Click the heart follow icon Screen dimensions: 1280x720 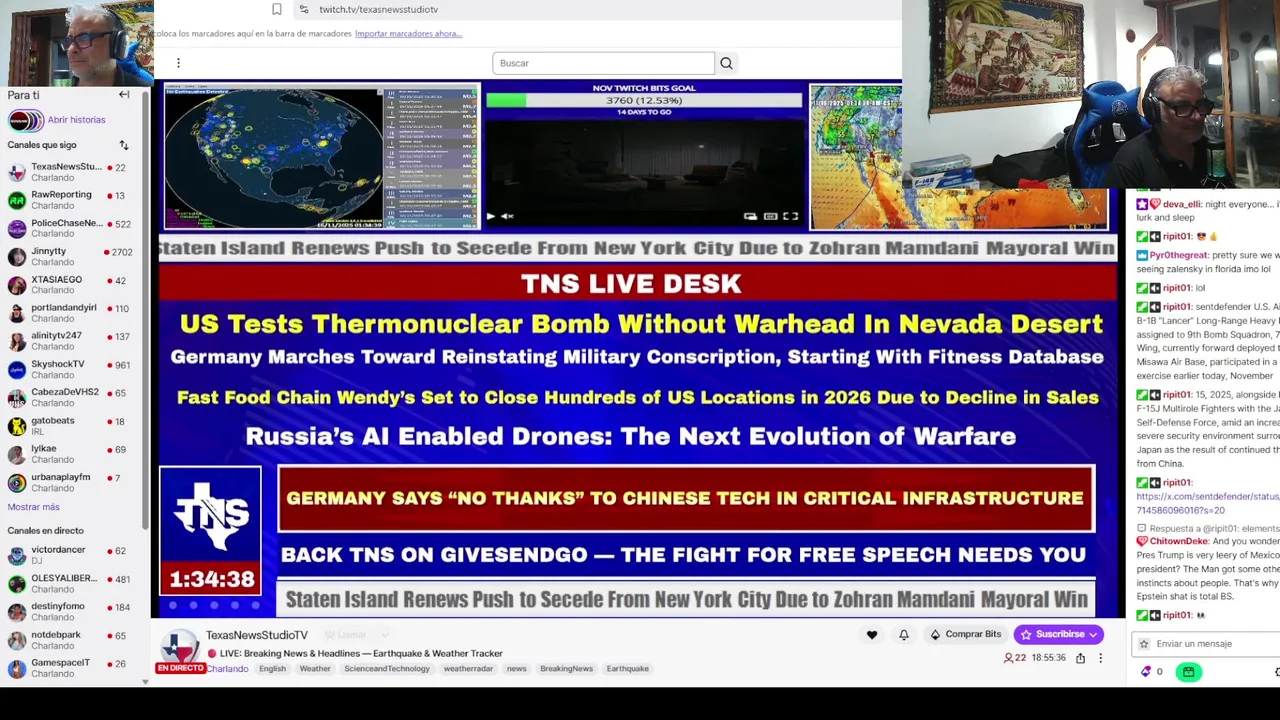[872, 635]
